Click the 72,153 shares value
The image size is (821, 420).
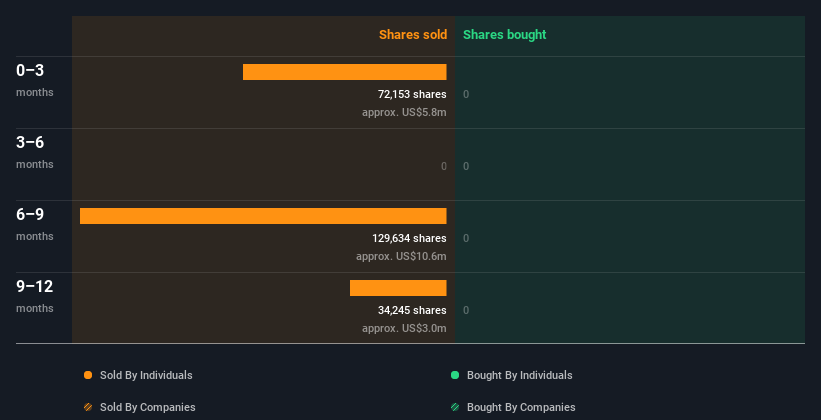412,94
